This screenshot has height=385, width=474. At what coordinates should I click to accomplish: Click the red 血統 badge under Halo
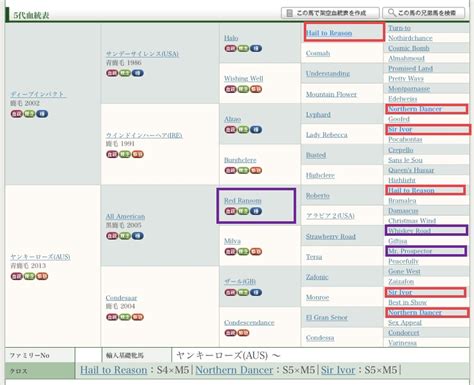pyautogui.click(x=230, y=49)
